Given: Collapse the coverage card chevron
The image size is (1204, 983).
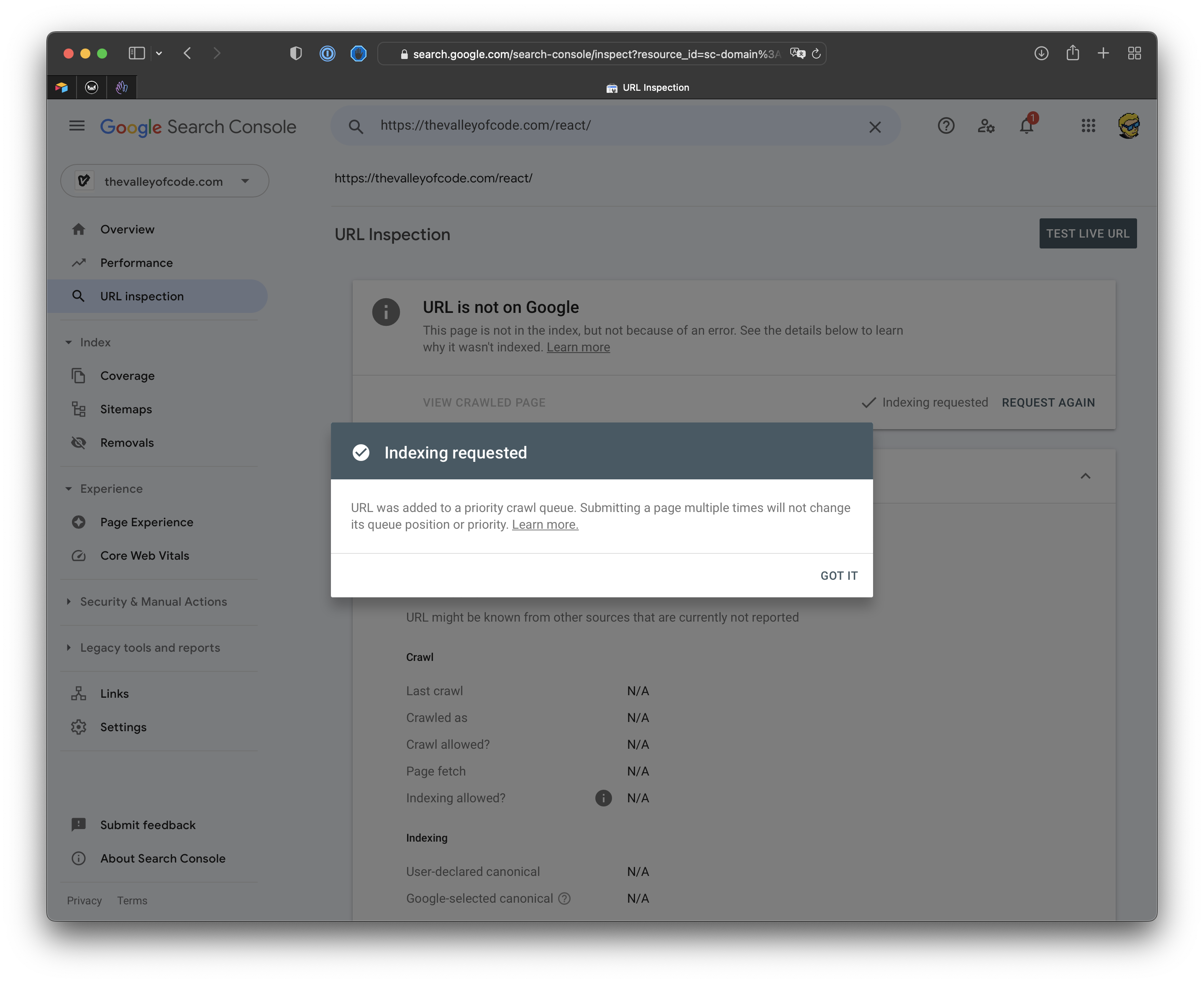Looking at the screenshot, I should (x=1085, y=476).
